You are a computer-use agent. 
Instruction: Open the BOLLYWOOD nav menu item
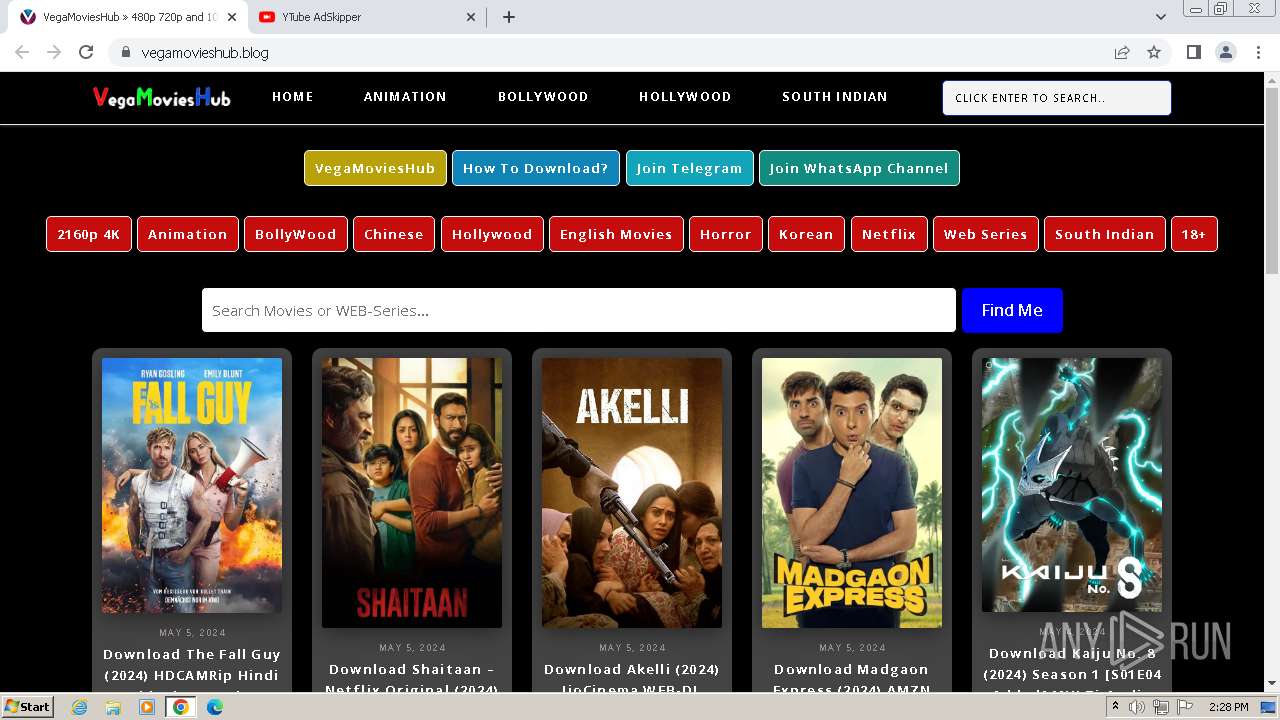543,97
